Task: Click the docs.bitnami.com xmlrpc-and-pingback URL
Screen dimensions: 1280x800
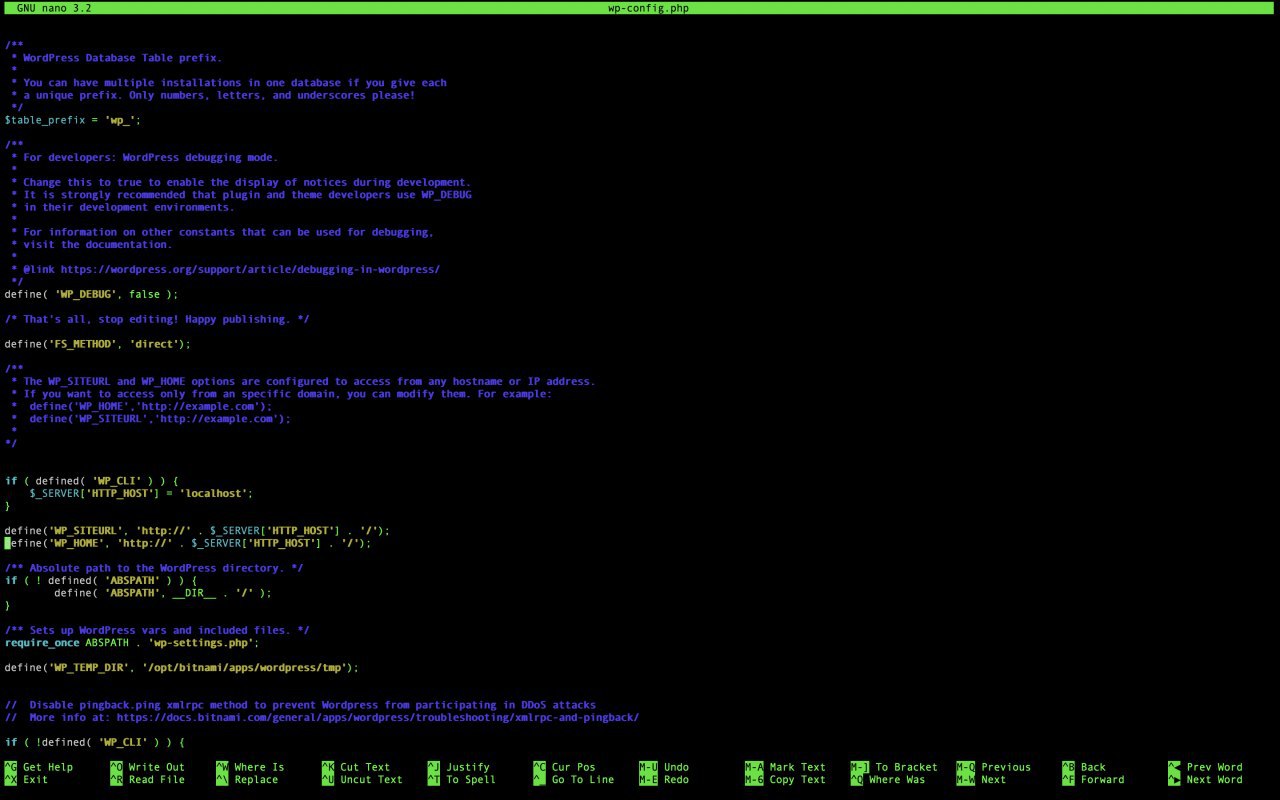Action: coord(378,717)
